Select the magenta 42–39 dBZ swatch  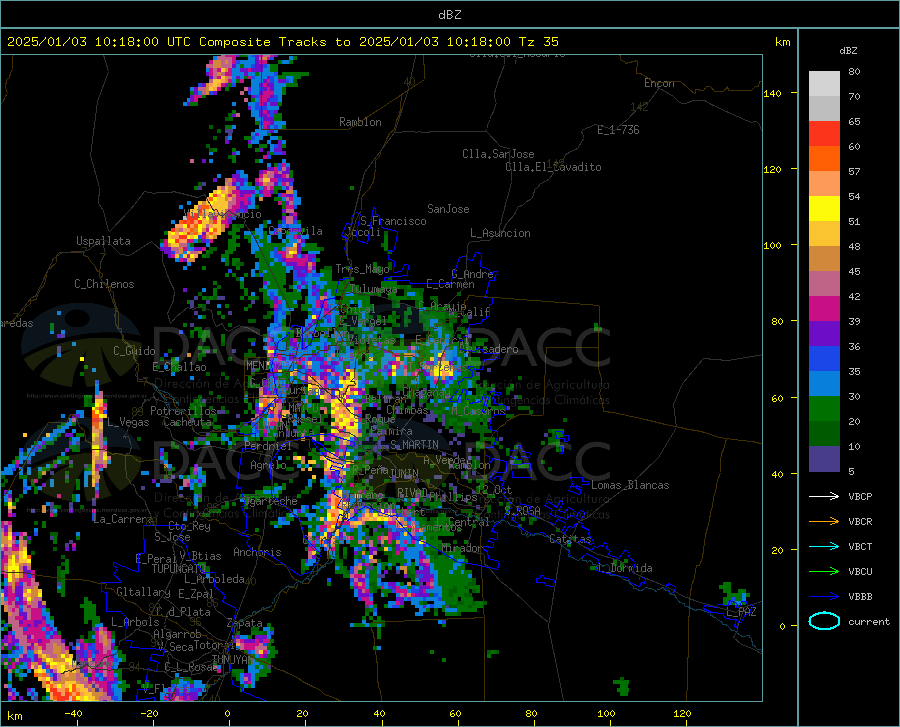tap(824, 309)
